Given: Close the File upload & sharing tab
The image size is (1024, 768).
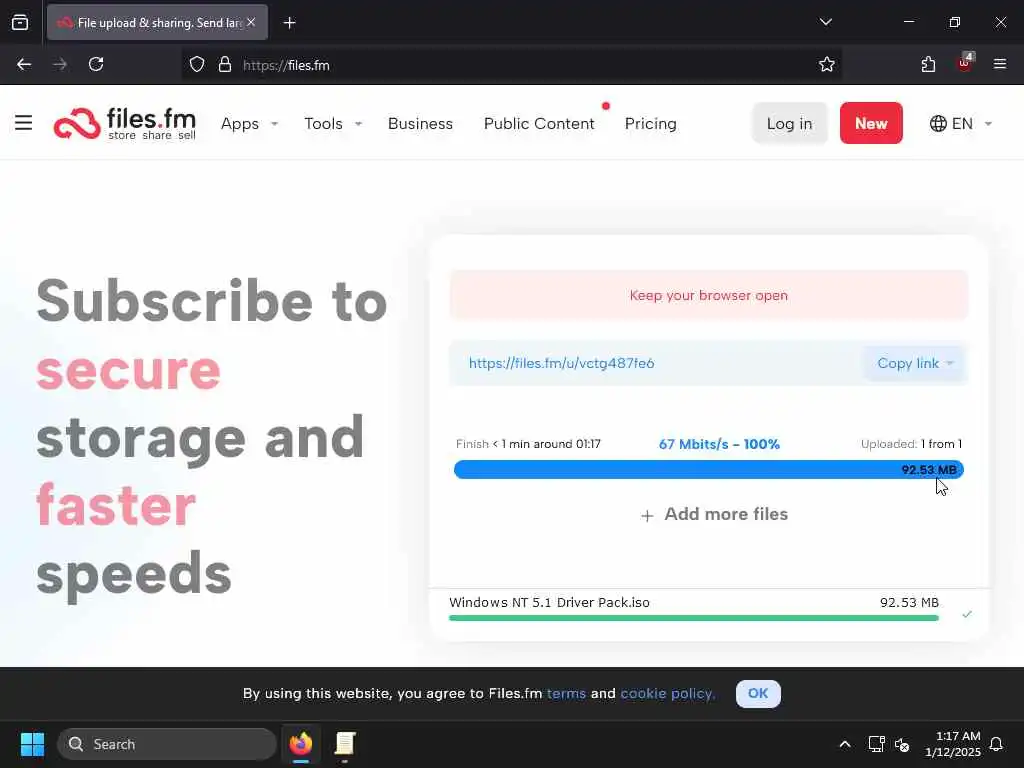Looking at the screenshot, I should tap(251, 22).
